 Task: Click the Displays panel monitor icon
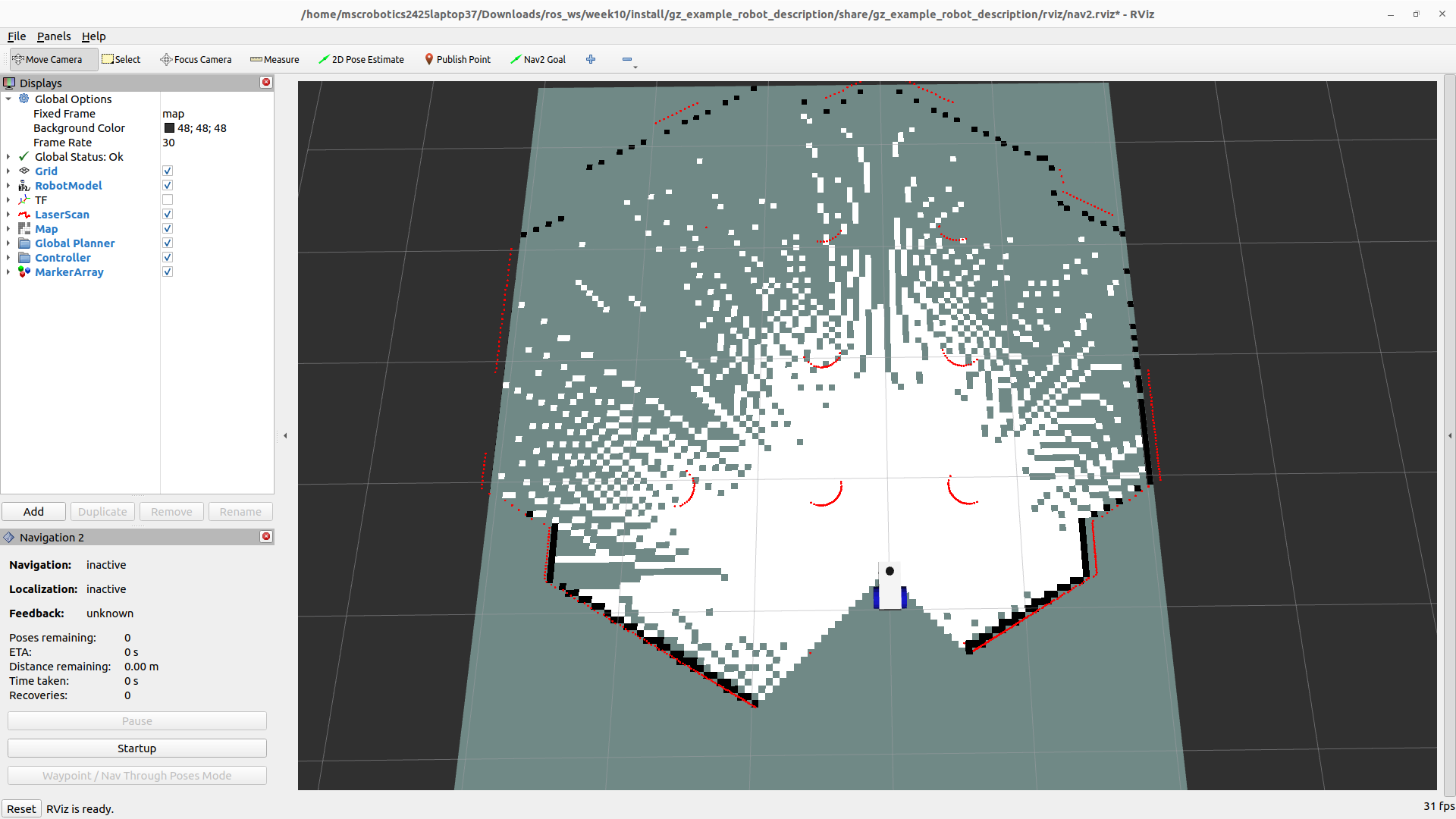(x=9, y=83)
